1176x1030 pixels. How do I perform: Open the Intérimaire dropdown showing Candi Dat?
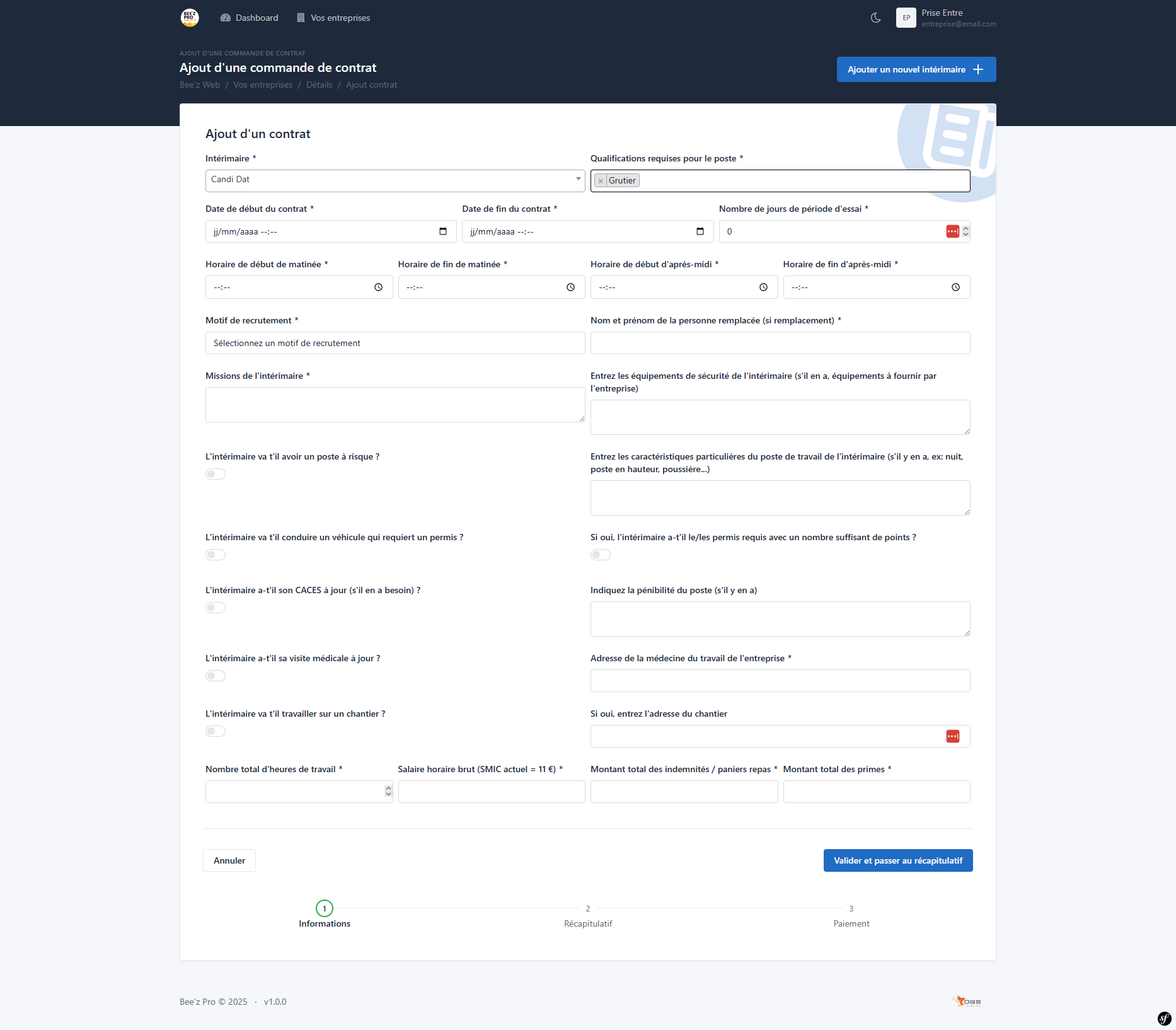[395, 180]
